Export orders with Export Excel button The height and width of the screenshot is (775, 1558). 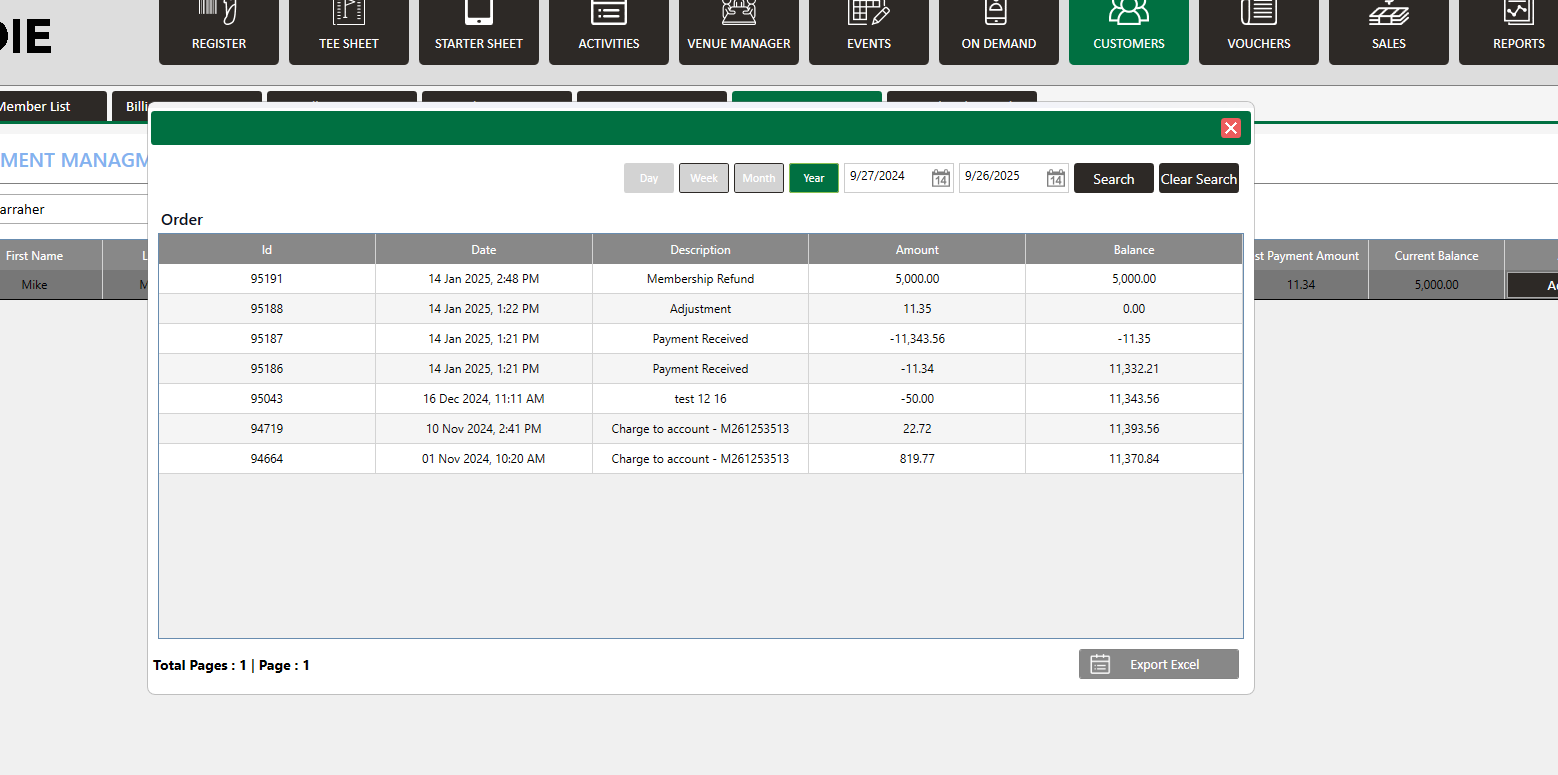[x=1158, y=664]
